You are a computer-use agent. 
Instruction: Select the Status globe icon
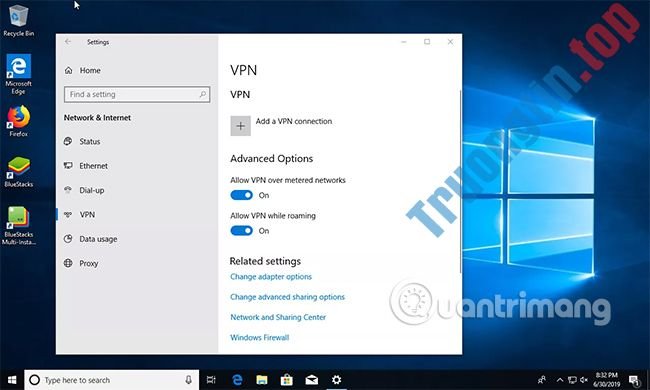click(68, 141)
